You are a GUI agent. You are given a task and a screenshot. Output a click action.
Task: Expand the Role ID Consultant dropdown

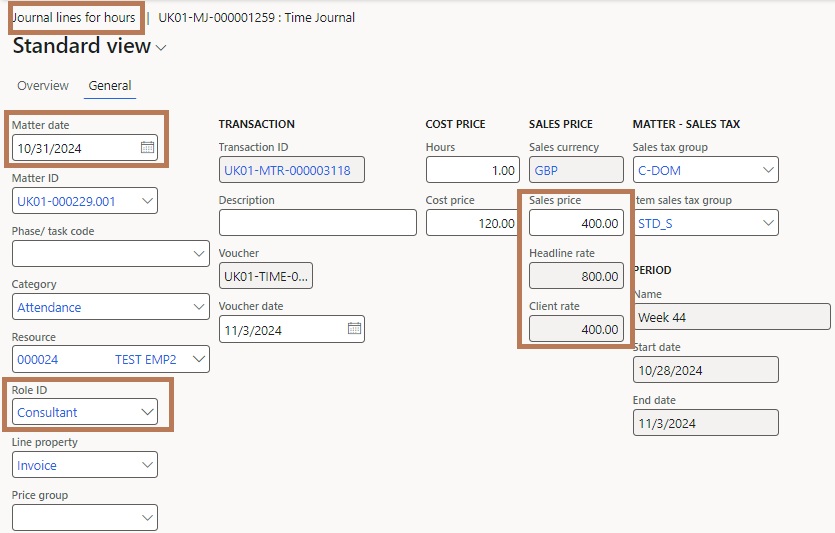[x=147, y=412]
